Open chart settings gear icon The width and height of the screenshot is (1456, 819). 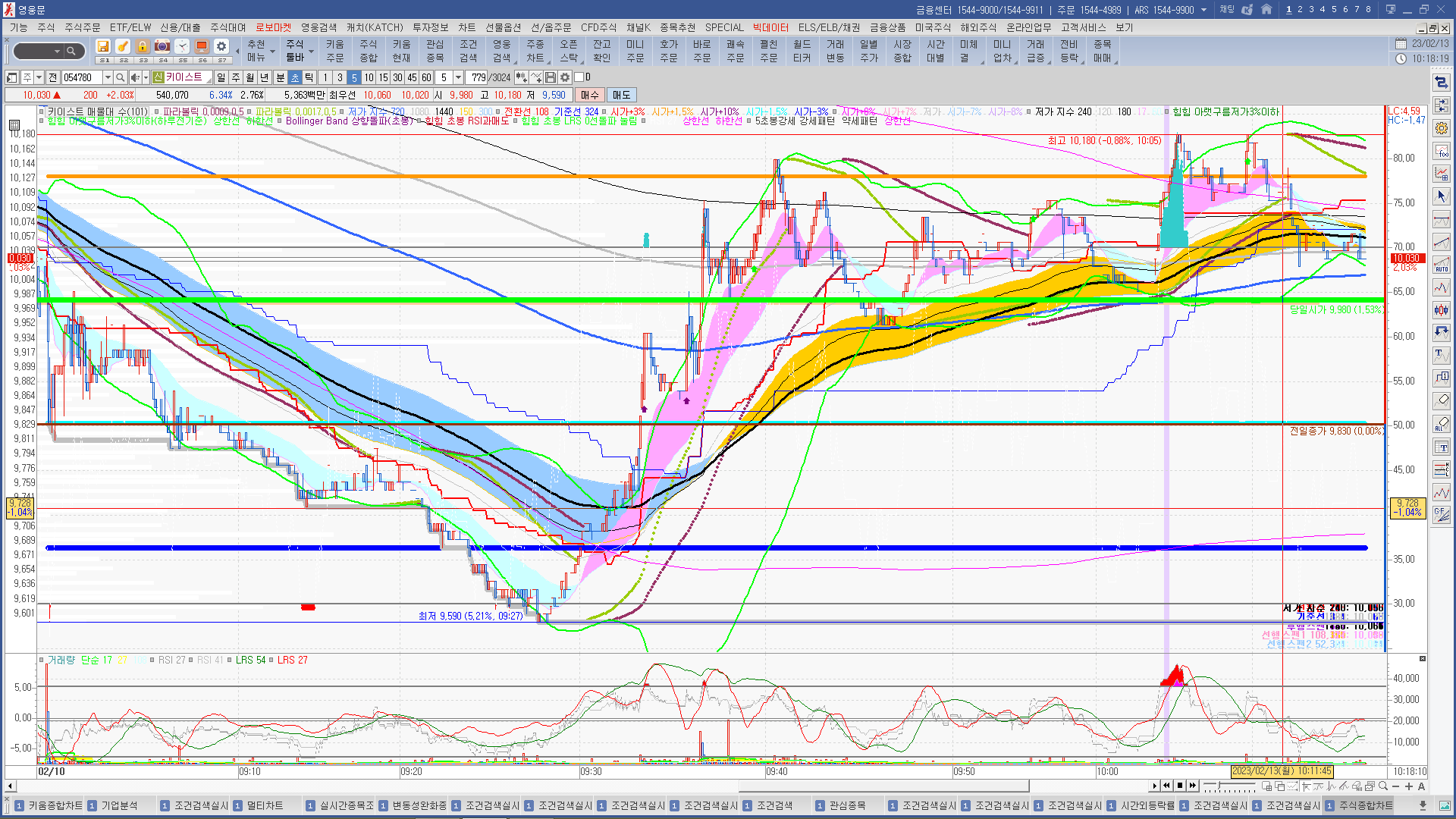click(x=565, y=77)
